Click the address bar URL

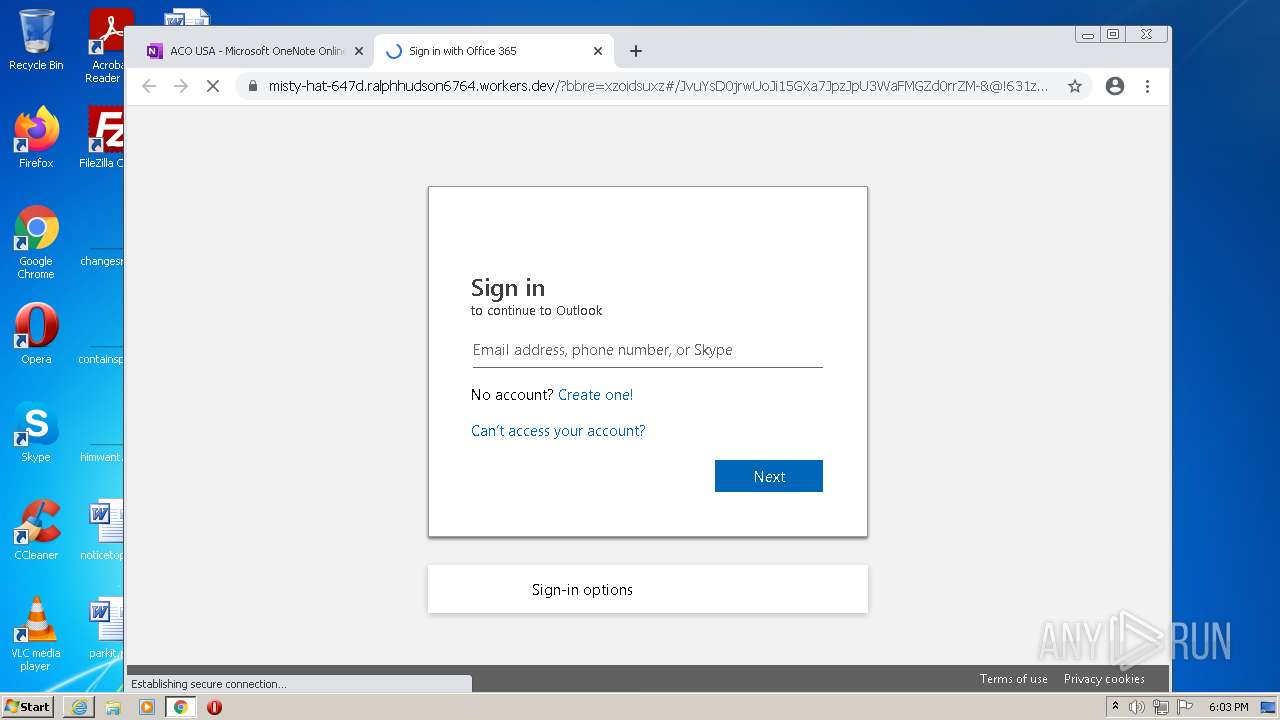(658, 86)
